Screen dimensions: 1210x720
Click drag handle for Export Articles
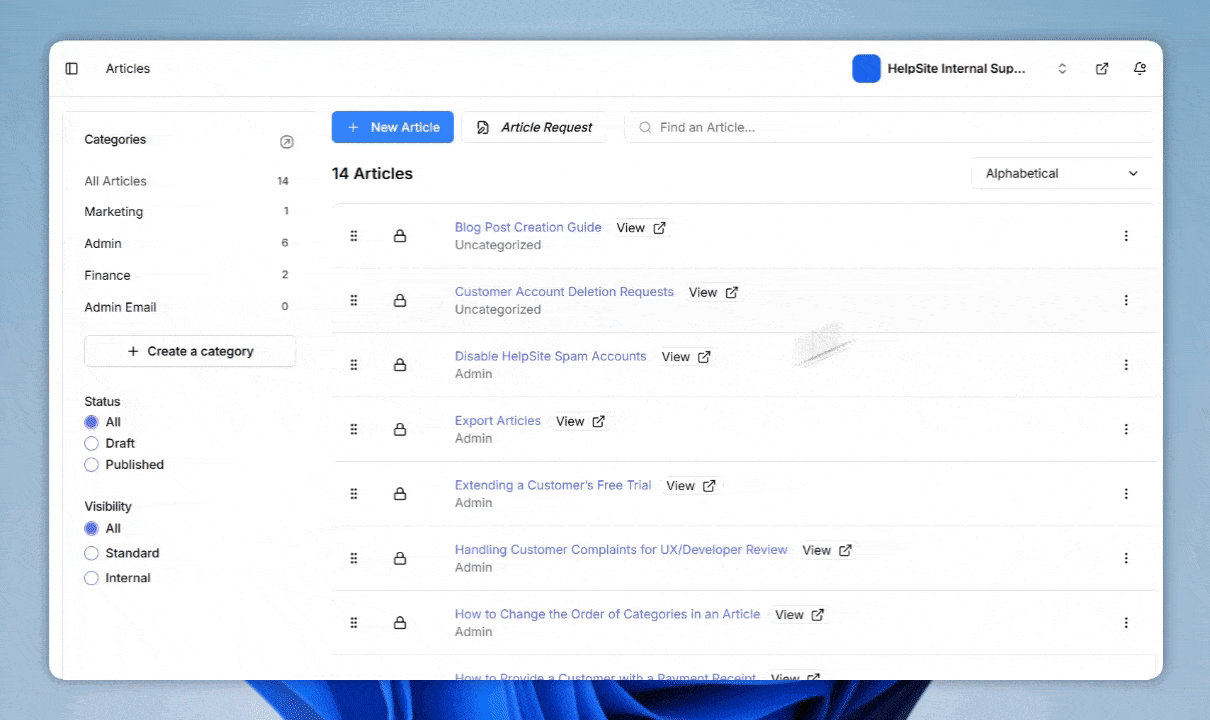click(x=354, y=429)
